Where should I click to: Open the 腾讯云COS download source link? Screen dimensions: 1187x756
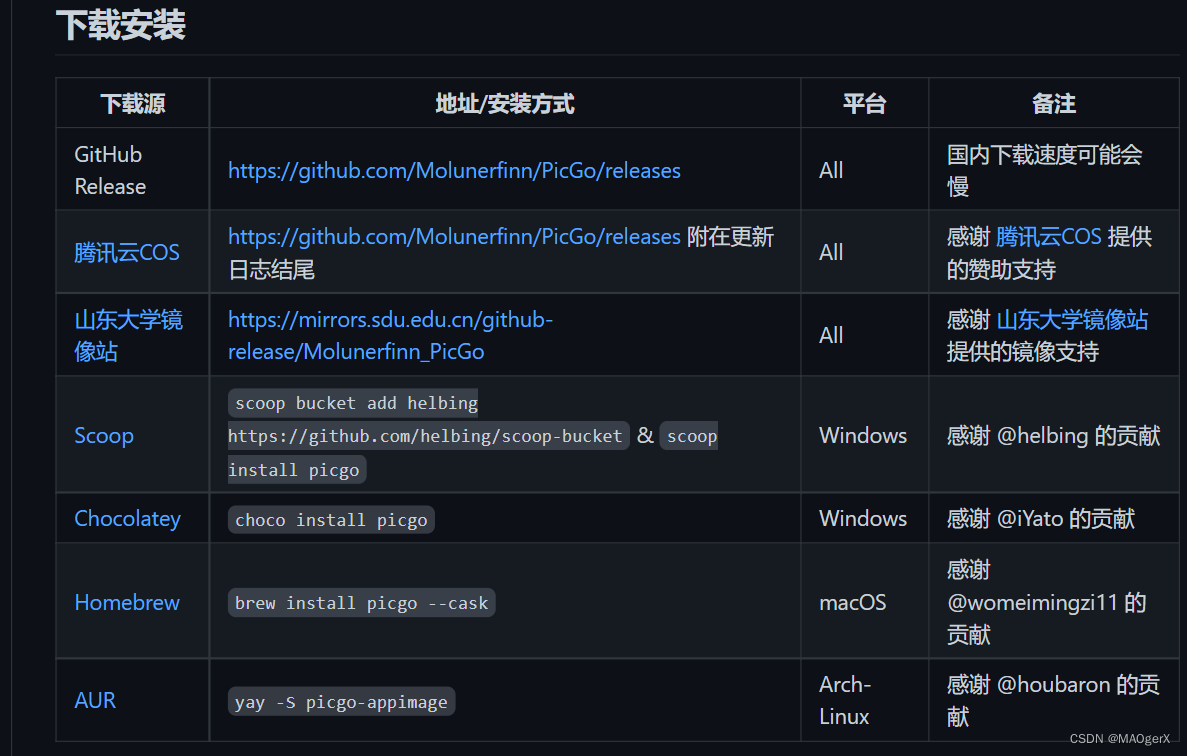tap(126, 252)
